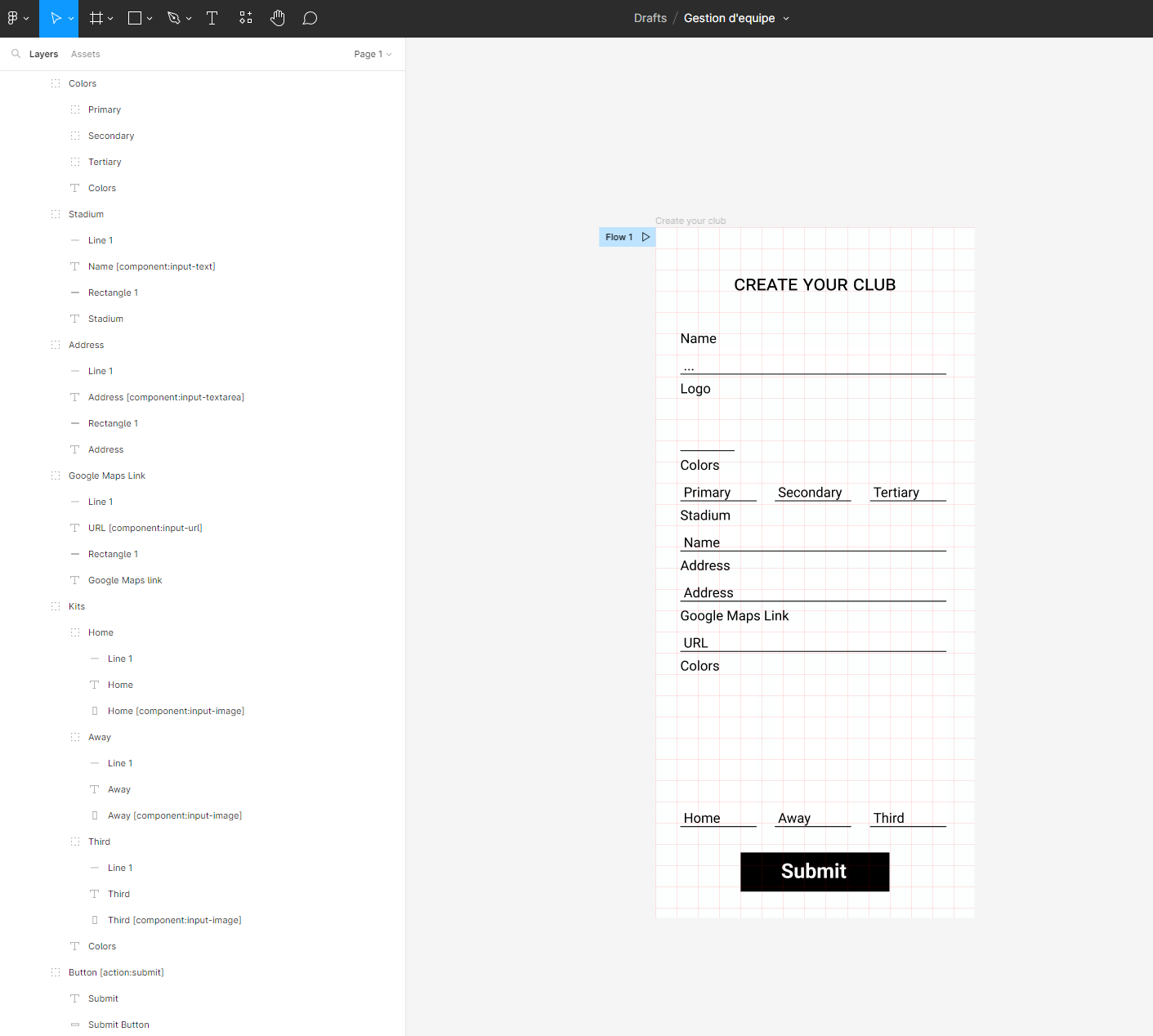Select the 'Create your club' frame title
The width and height of the screenshot is (1153, 1036).
[x=690, y=221]
